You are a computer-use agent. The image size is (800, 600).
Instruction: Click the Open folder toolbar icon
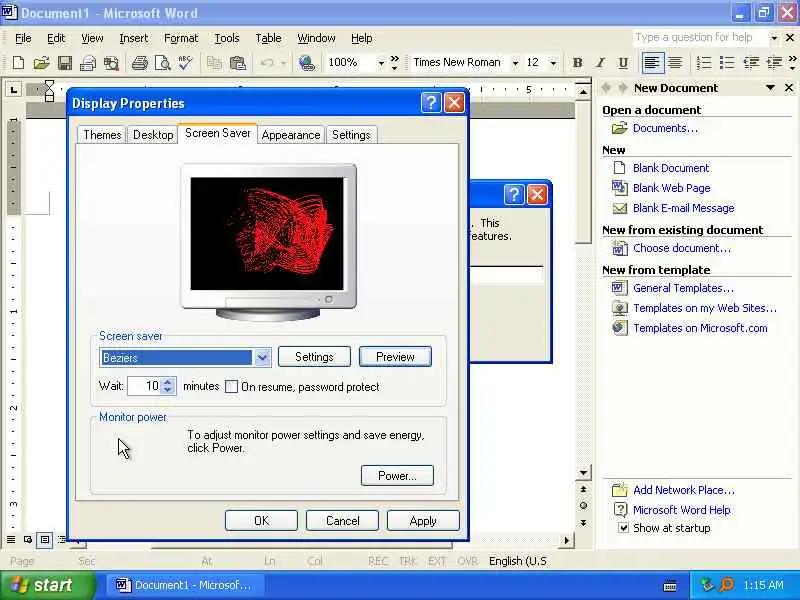pyautogui.click(x=41, y=63)
